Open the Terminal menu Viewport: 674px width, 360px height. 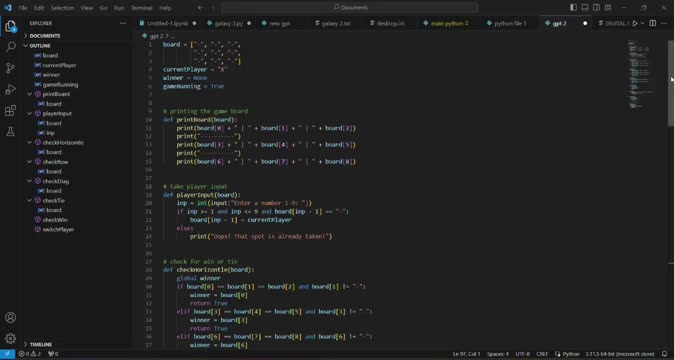[141, 8]
